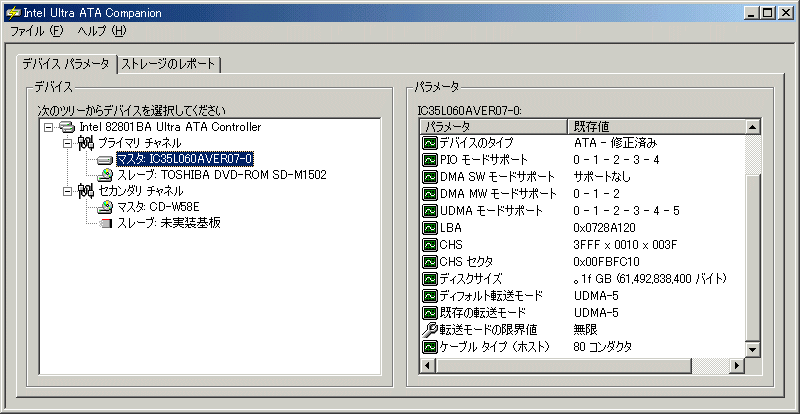Close the Intel Ultra ATA Companion window
Image resolution: width=800 pixels, height=414 pixels.
tap(785, 14)
